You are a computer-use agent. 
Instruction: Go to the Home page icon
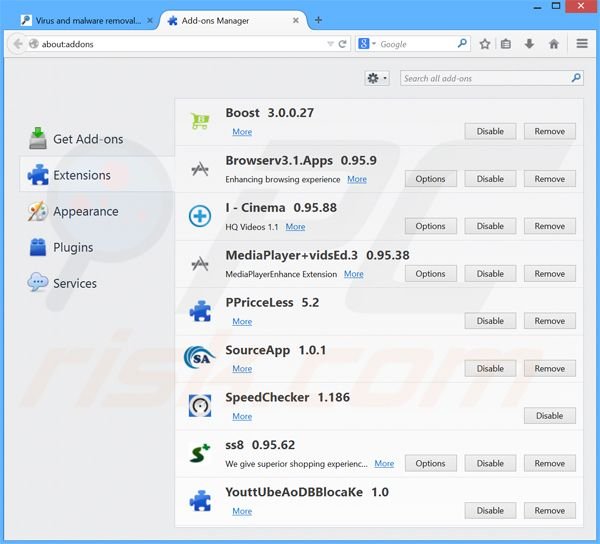[x=554, y=44]
